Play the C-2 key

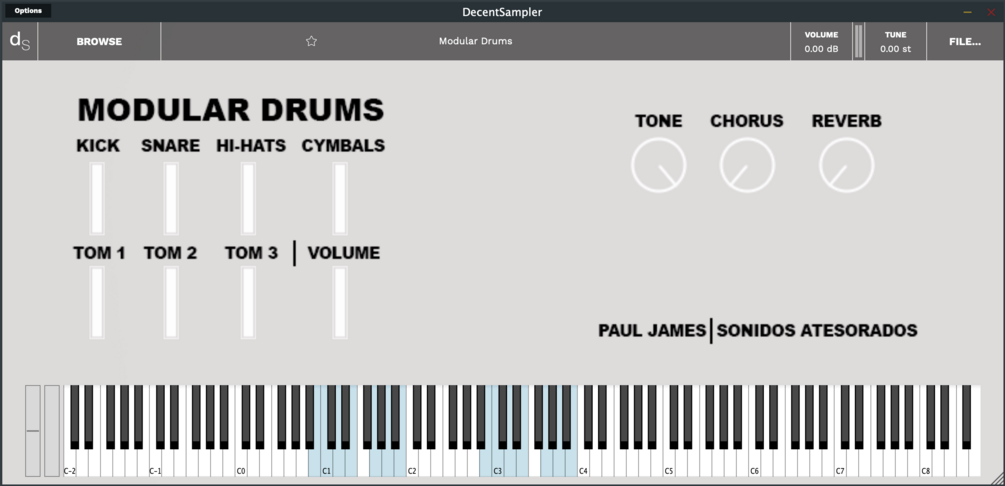point(69,464)
